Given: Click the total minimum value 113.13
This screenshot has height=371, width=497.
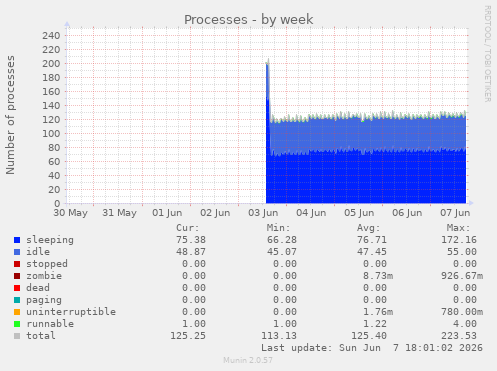Looking at the screenshot, I should pyautogui.click(x=279, y=336).
